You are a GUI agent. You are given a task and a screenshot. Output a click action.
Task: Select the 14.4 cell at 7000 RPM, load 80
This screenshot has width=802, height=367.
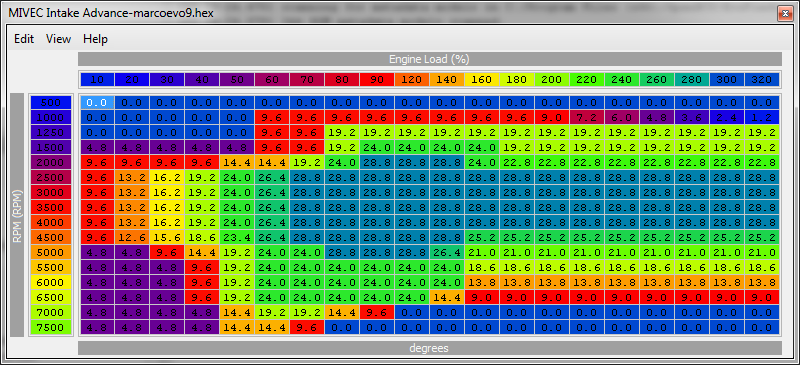click(x=342, y=313)
